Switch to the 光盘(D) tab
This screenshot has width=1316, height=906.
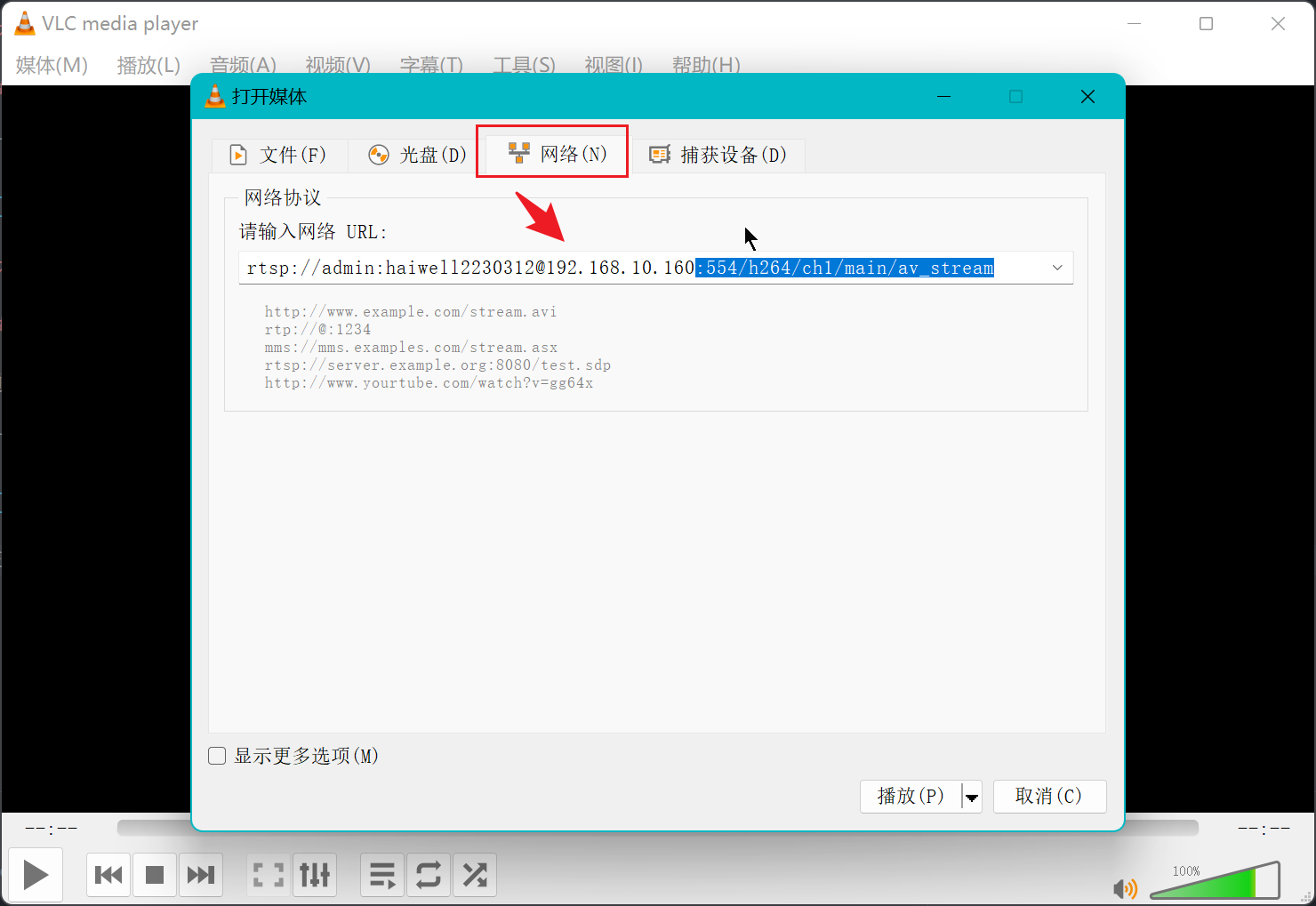(417, 155)
